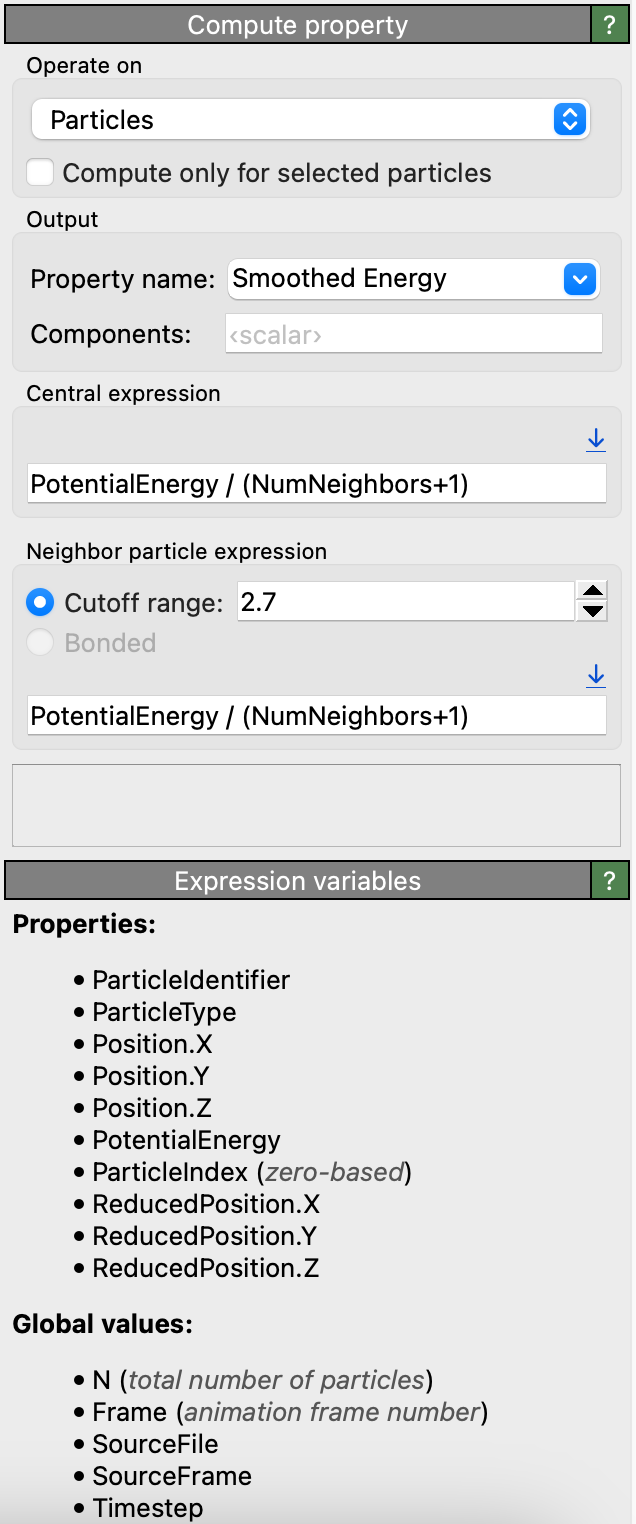Viewport: 636px width, 1524px height.
Task: Increase the cutoff range value
Action: (593, 591)
